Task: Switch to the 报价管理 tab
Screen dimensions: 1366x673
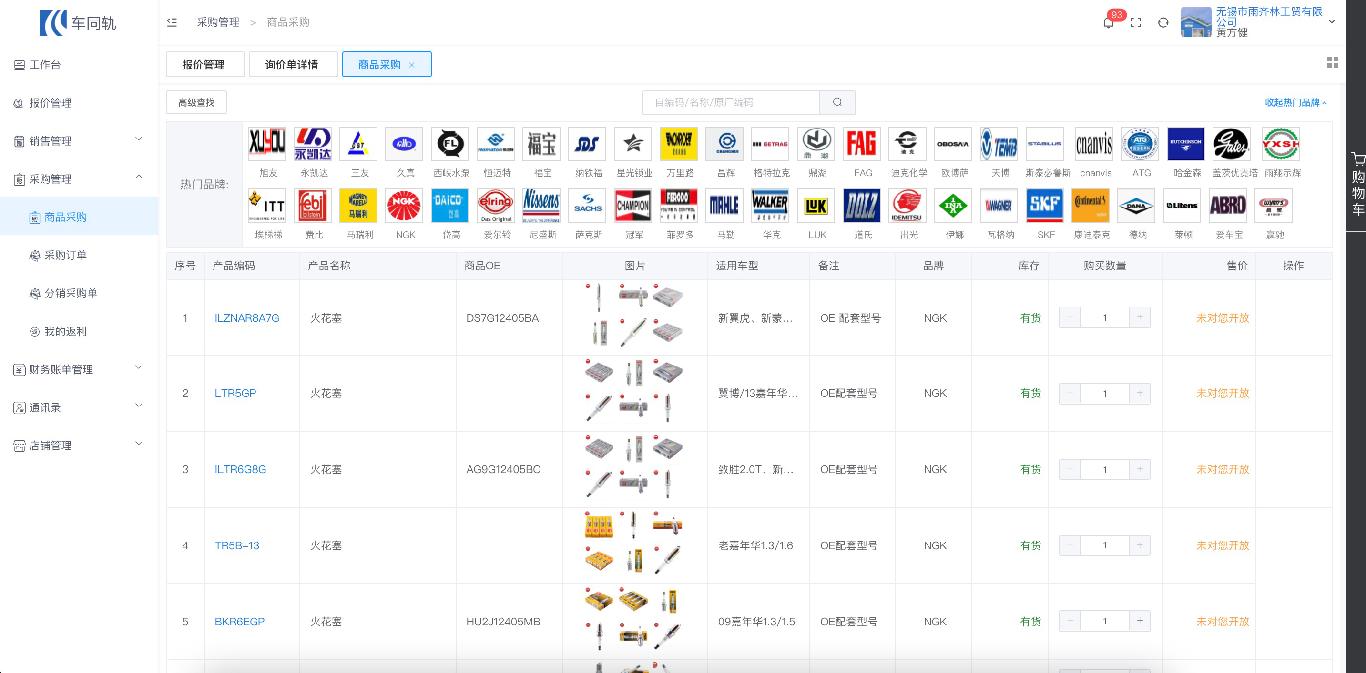Action: tap(203, 64)
